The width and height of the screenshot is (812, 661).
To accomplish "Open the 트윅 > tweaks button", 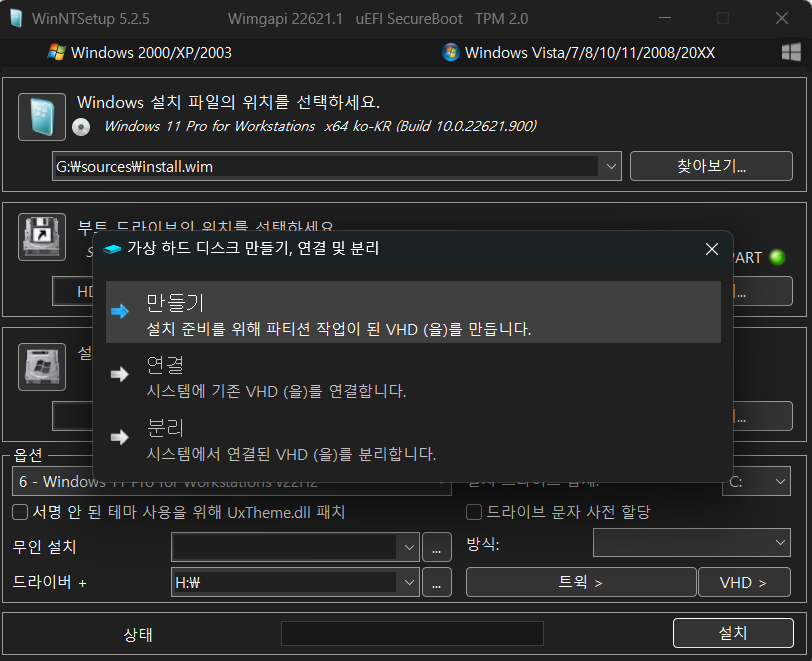I will pyautogui.click(x=581, y=582).
